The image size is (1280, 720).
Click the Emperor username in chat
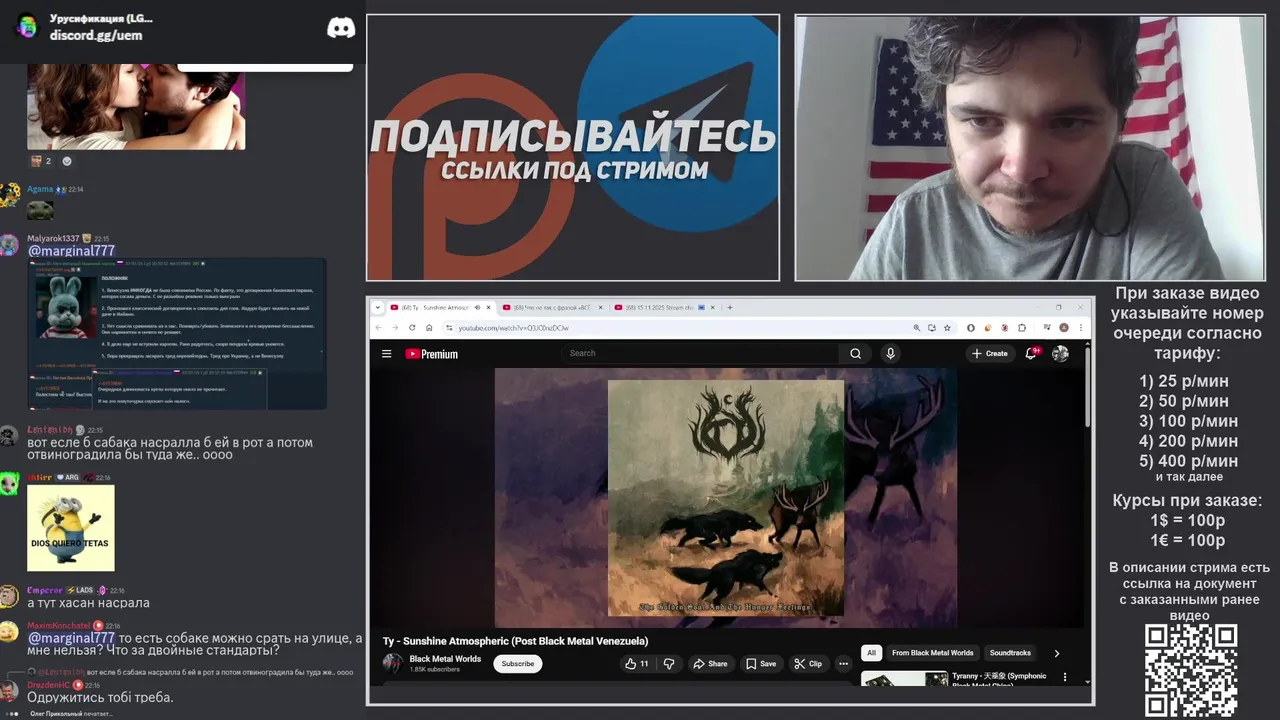(45, 590)
